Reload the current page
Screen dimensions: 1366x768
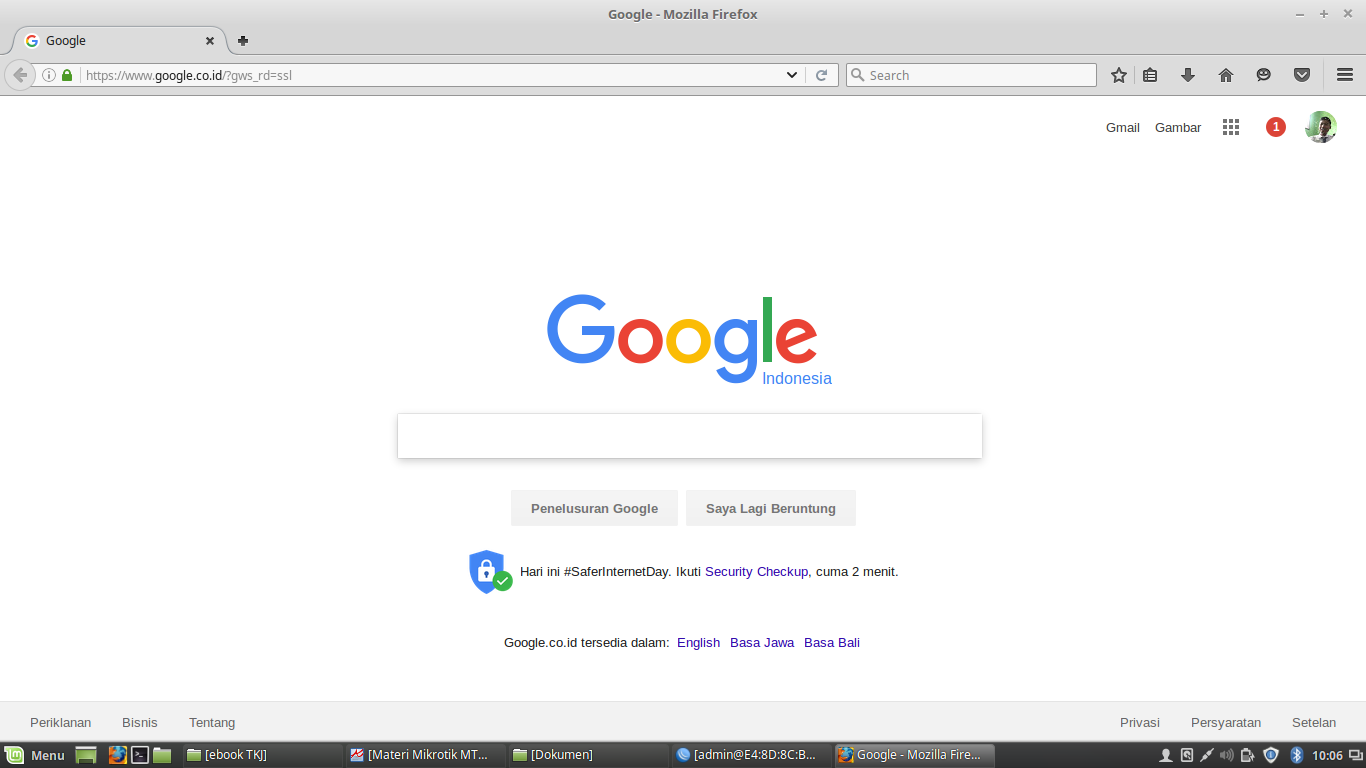pyautogui.click(x=822, y=75)
